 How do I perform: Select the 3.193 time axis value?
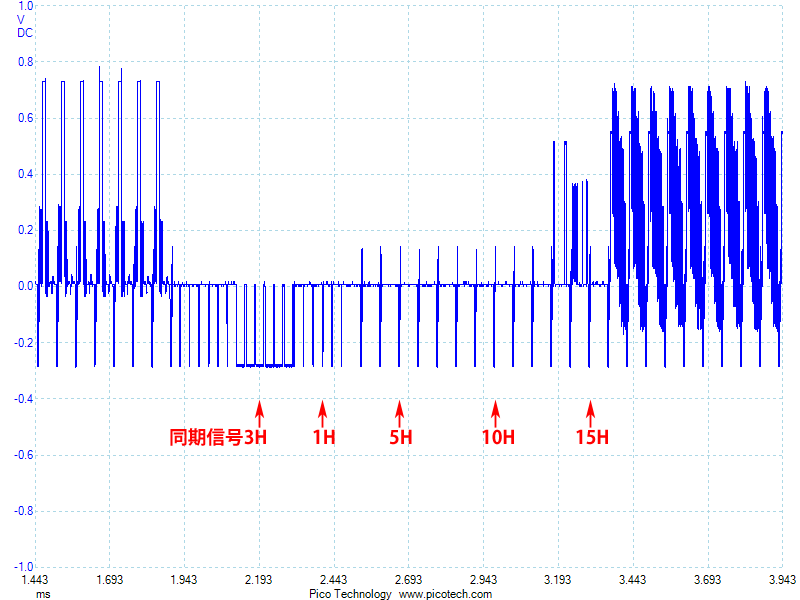[558, 580]
